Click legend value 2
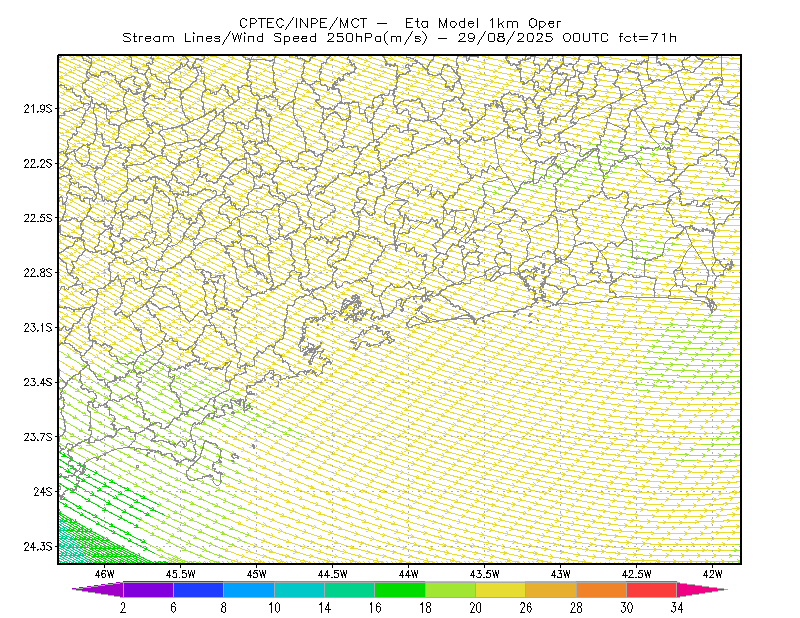 pyautogui.click(x=123, y=608)
